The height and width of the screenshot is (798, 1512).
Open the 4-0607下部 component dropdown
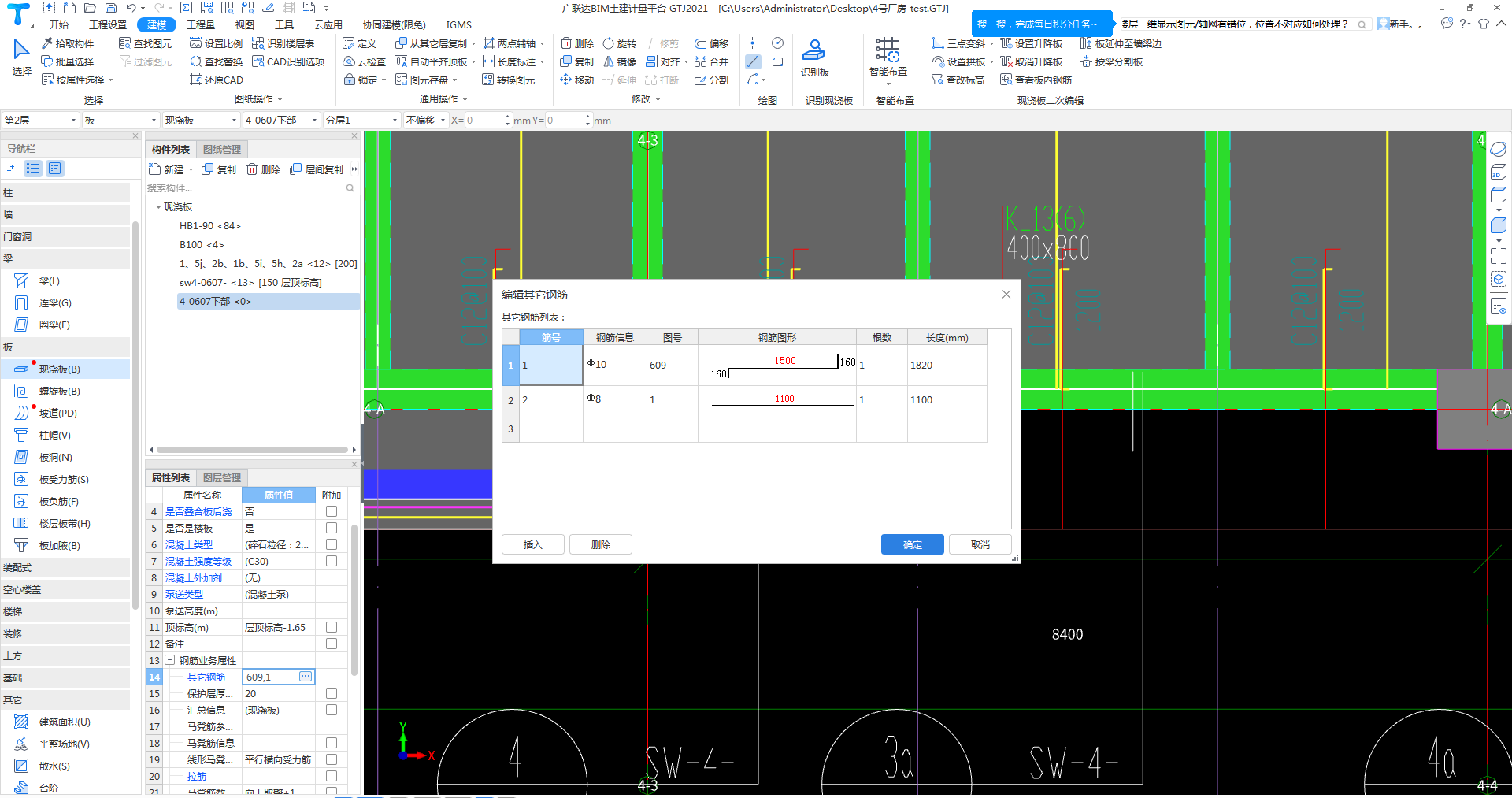pos(281,120)
